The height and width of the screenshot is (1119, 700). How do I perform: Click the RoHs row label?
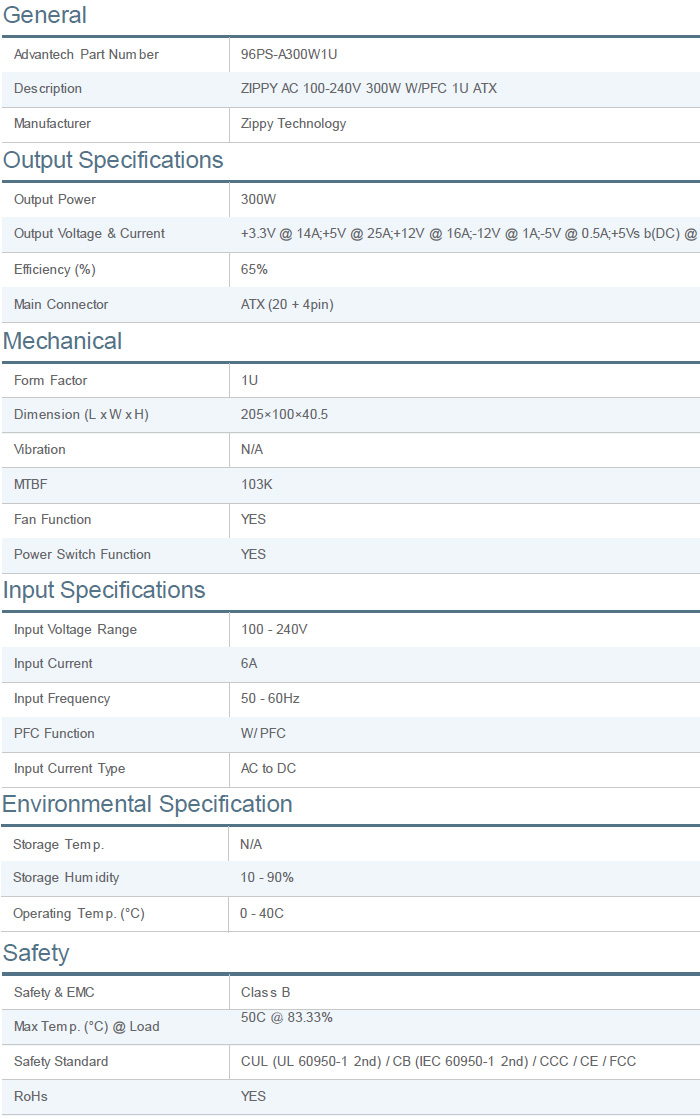pyautogui.click(x=30, y=1096)
